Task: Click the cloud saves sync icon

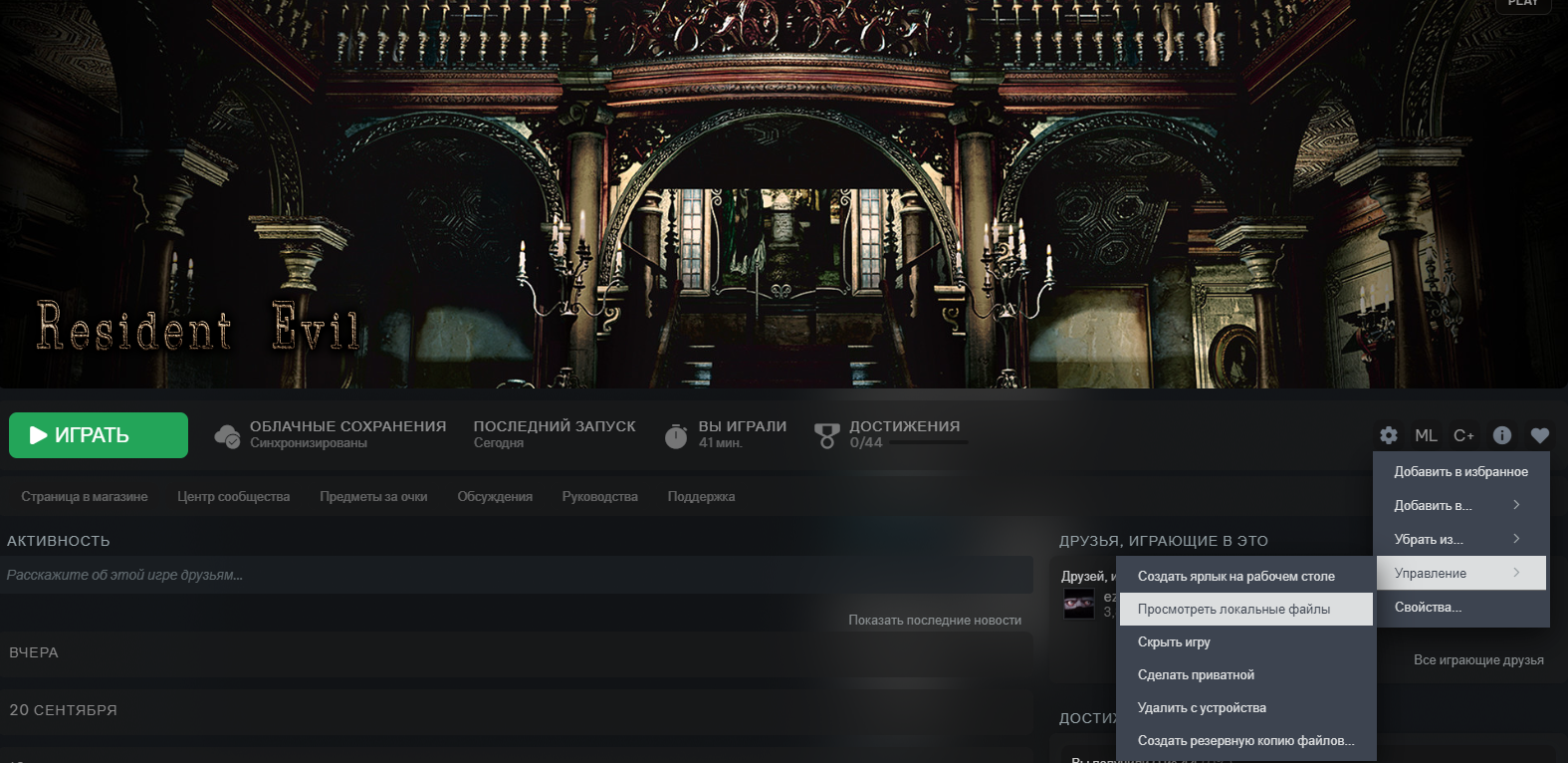Action: click(227, 435)
